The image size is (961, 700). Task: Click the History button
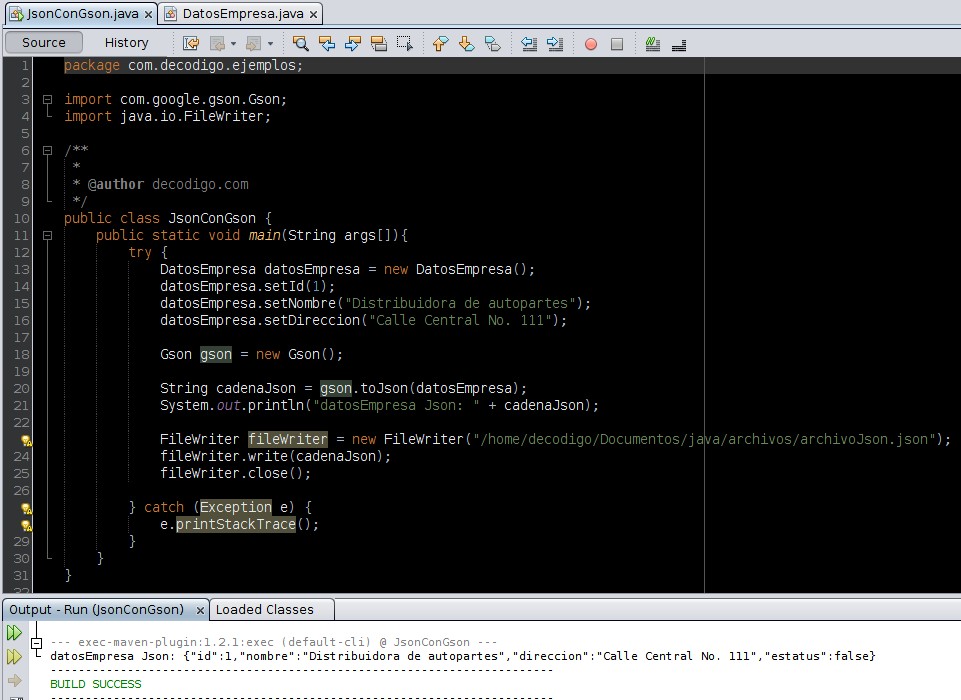(126, 42)
